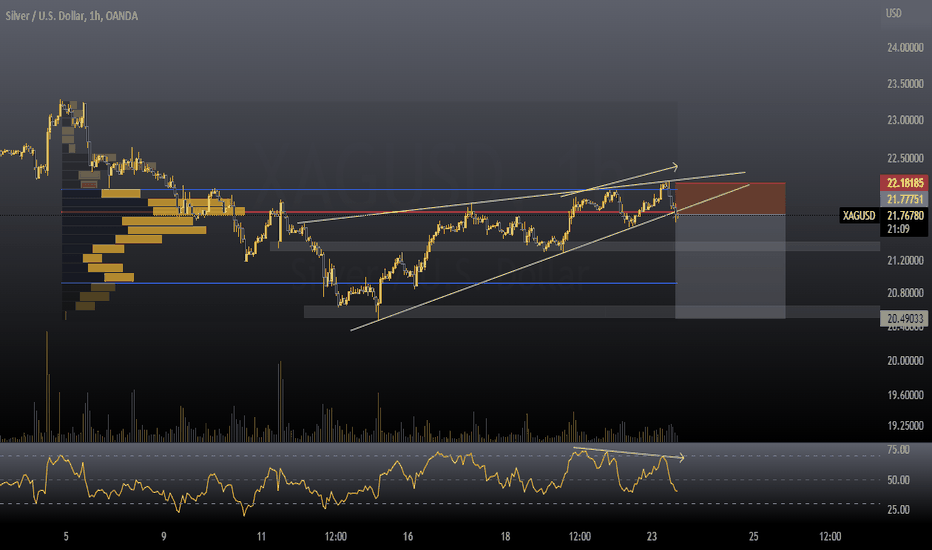Select the red horizontal point-of-control line

point(369,212)
